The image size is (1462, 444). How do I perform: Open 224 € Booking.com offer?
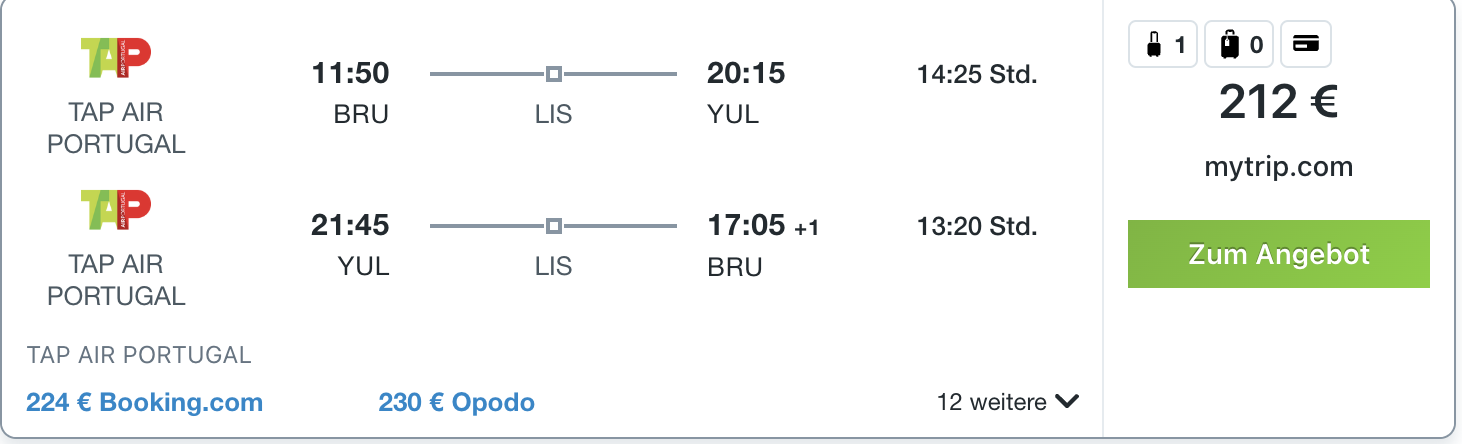click(x=145, y=403)
